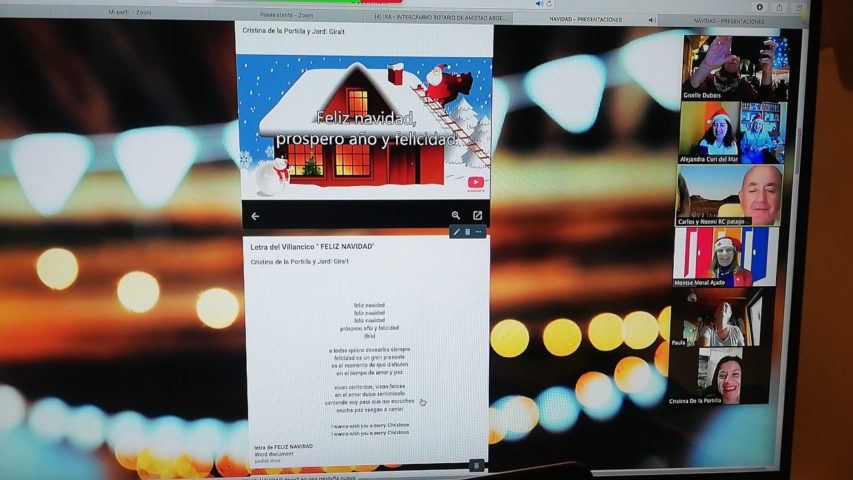Viewport: 853px width, 480px height.
Task: Select the rightmost 'NAVIDAD - PRESENTACIONES' tab
Action: (x=729, y=21)
